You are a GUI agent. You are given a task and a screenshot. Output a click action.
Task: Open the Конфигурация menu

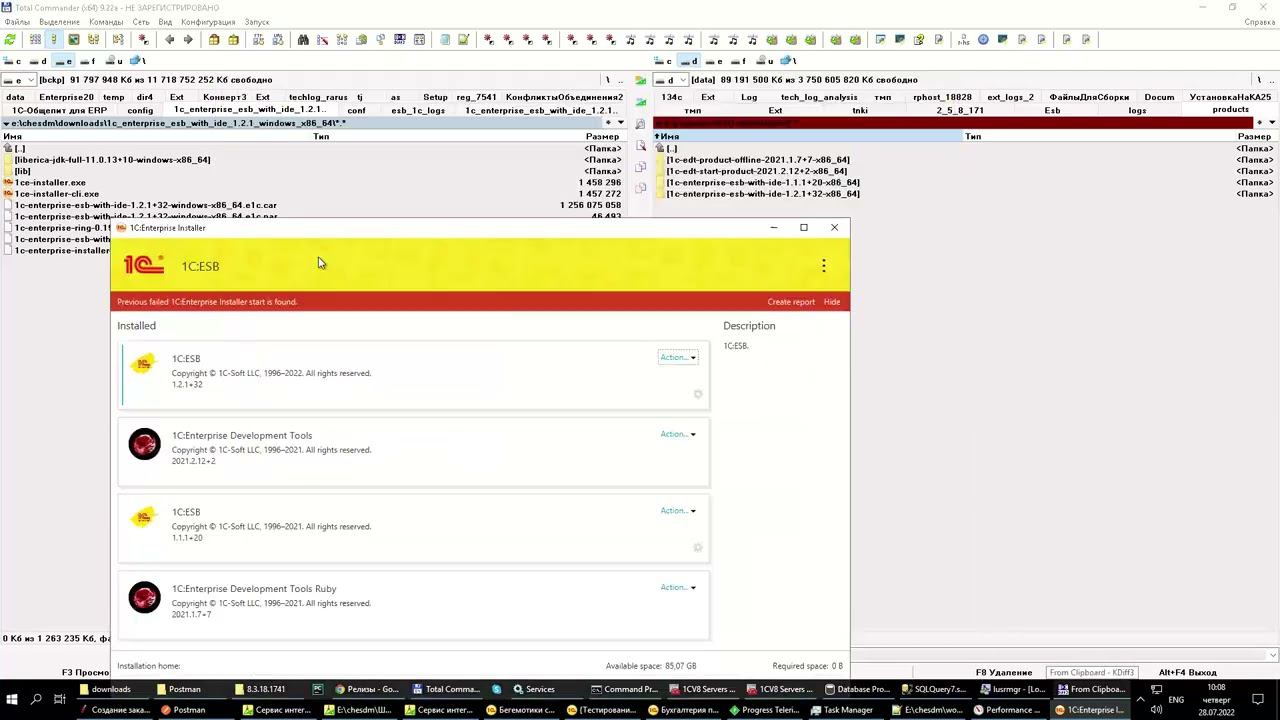[208, 22]
